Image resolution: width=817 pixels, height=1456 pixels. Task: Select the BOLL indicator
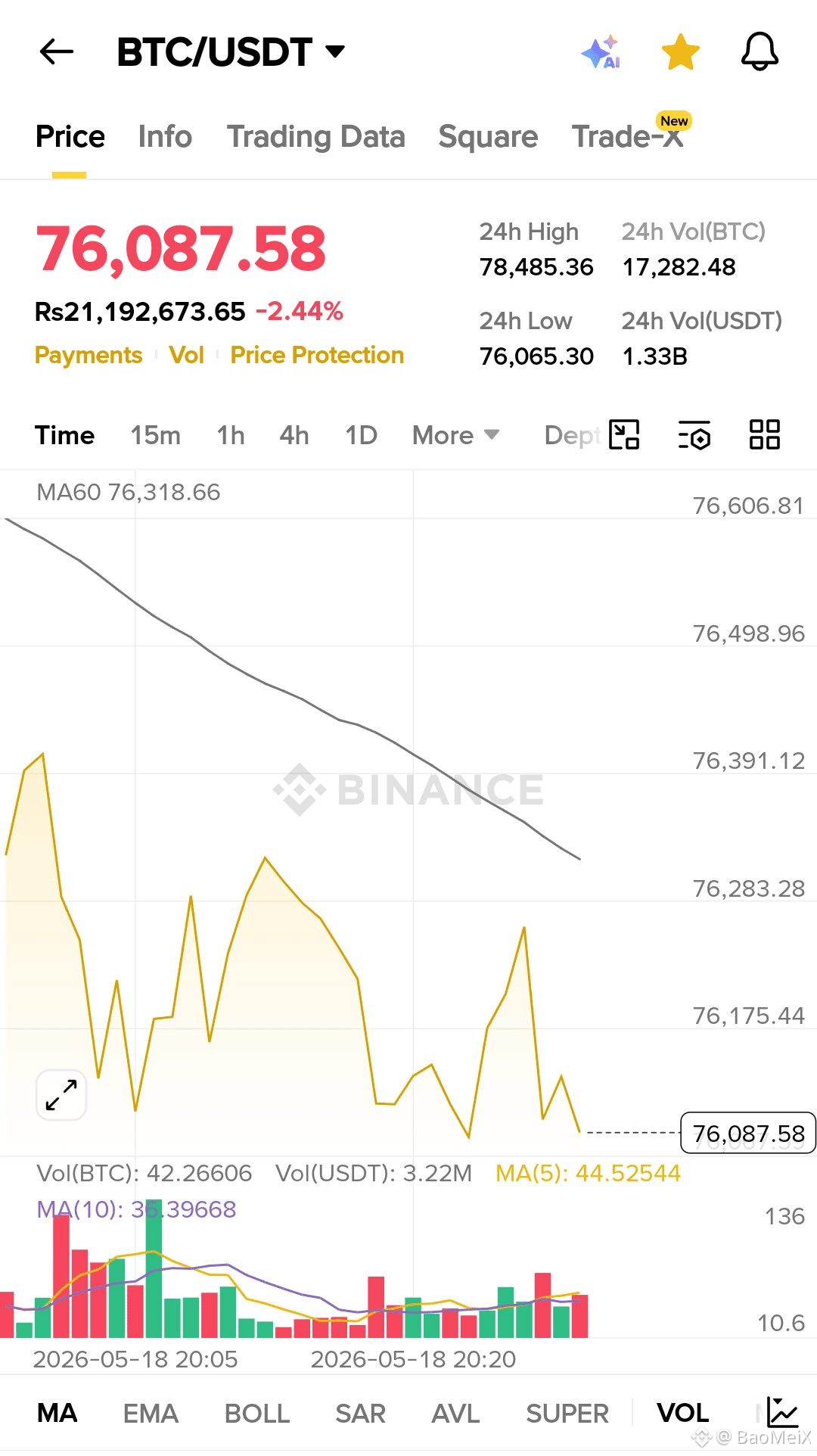pos(257,1413)
